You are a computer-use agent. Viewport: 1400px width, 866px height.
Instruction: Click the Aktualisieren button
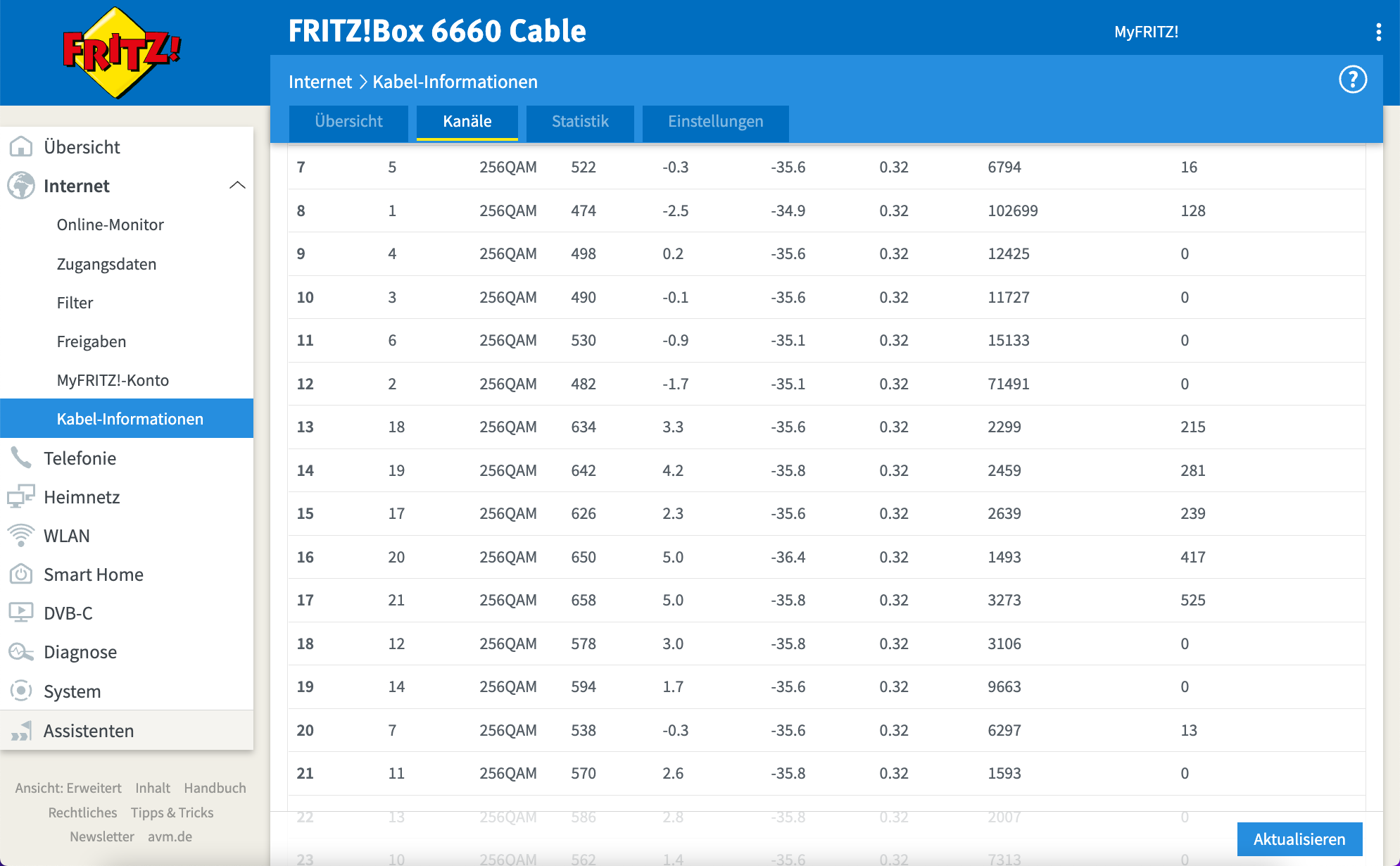coord(1299,839)
